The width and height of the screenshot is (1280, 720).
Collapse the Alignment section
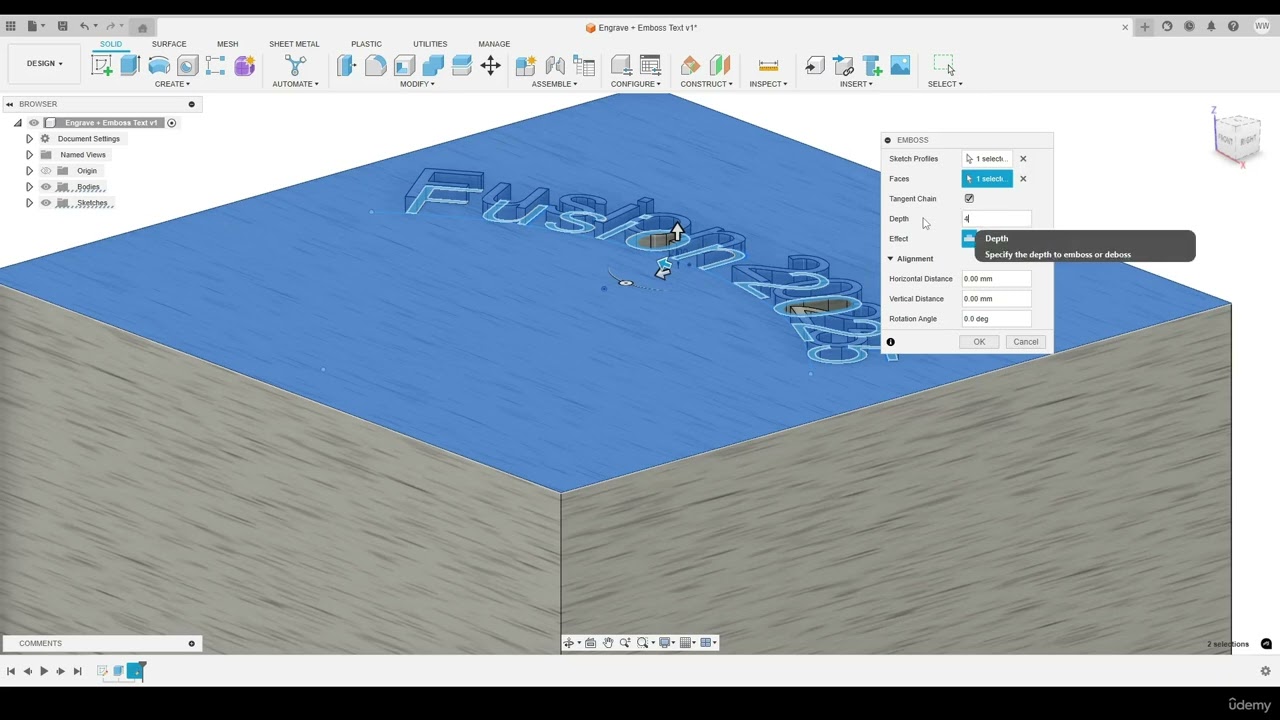point(891,259)
